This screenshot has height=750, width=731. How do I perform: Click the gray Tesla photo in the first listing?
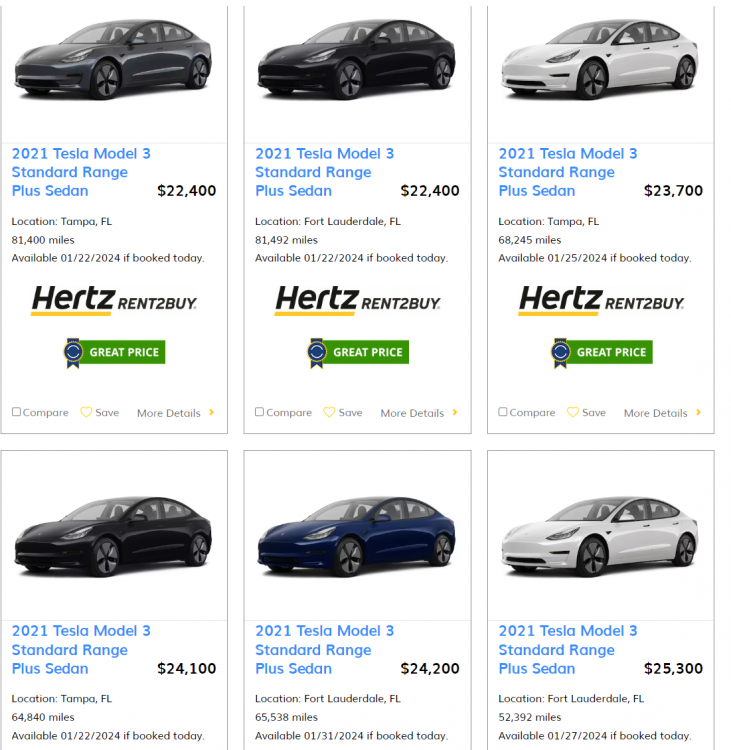(114, 62)
